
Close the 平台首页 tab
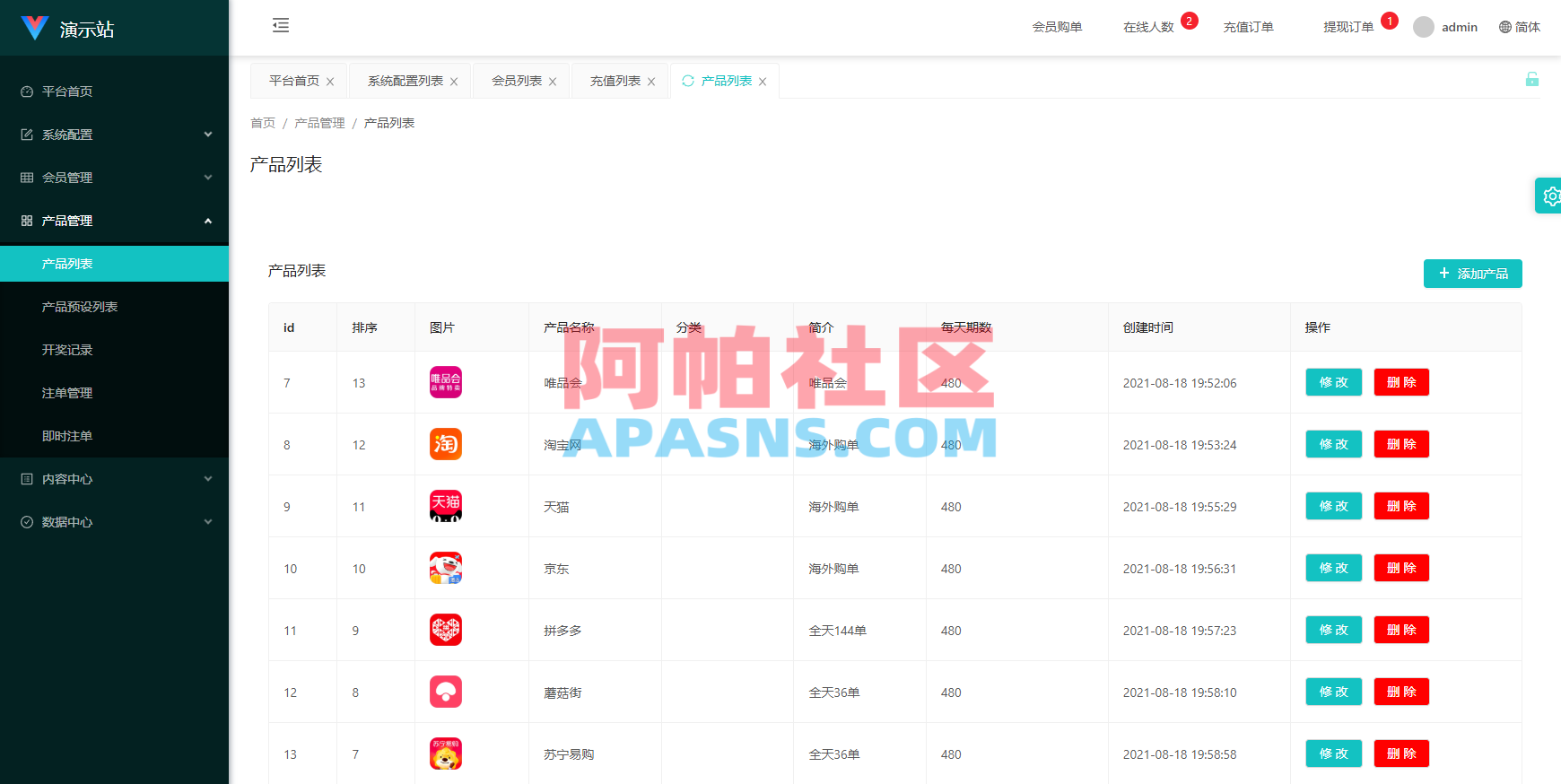330,82
